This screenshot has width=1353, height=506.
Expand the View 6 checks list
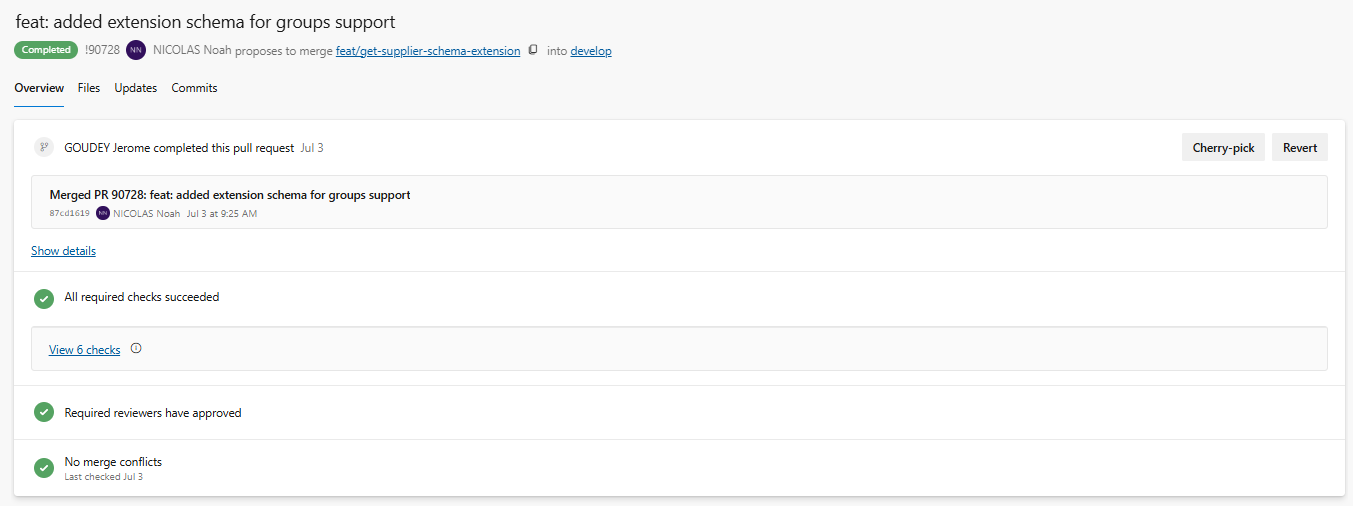click(x=84, y=350)
